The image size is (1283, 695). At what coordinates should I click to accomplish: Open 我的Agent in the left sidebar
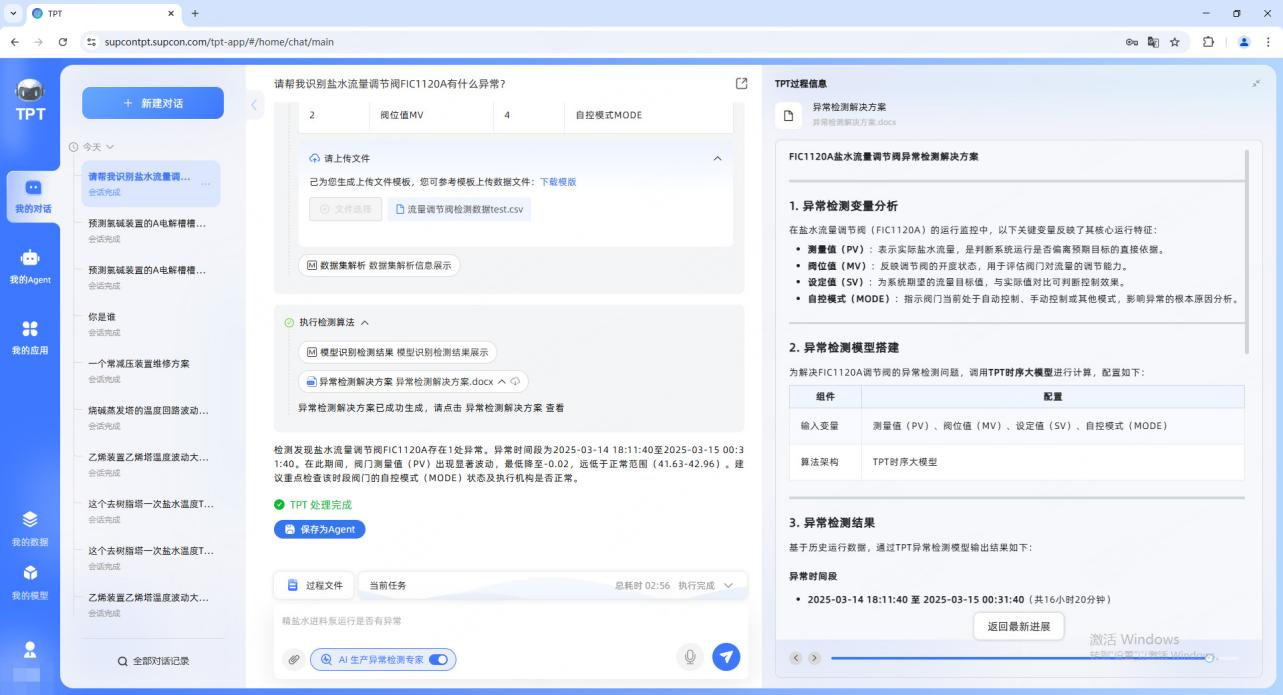[x=30, y=266]
